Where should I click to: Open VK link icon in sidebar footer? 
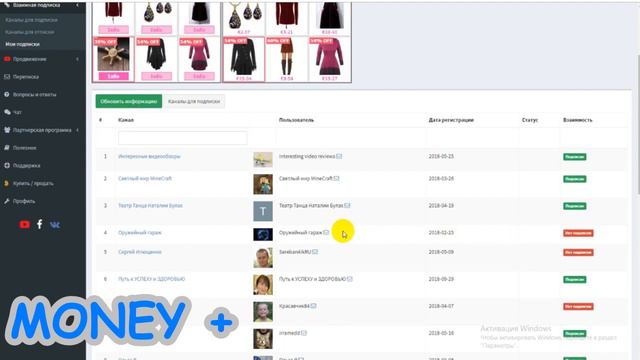[x=55, y=224]
